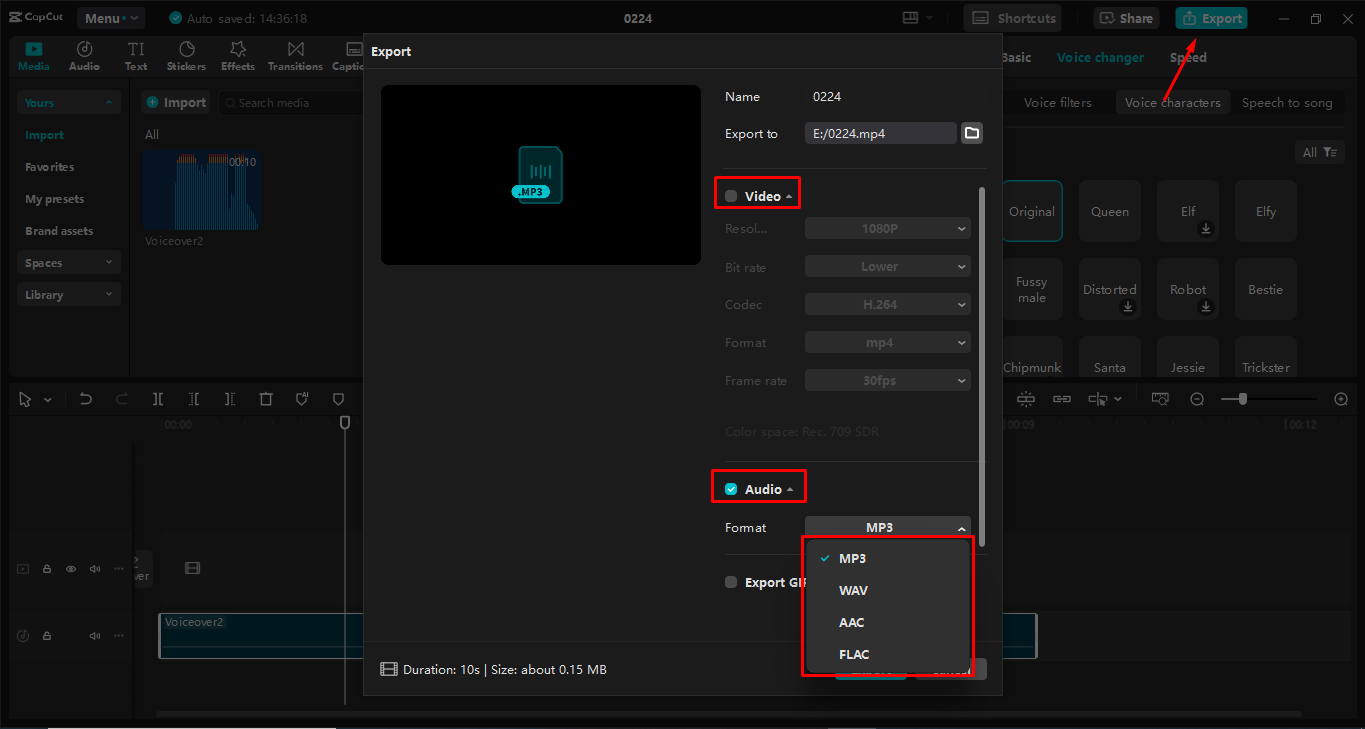Click the AI marker shield icon
1365x729 pixels.
(x=302, y=399)
